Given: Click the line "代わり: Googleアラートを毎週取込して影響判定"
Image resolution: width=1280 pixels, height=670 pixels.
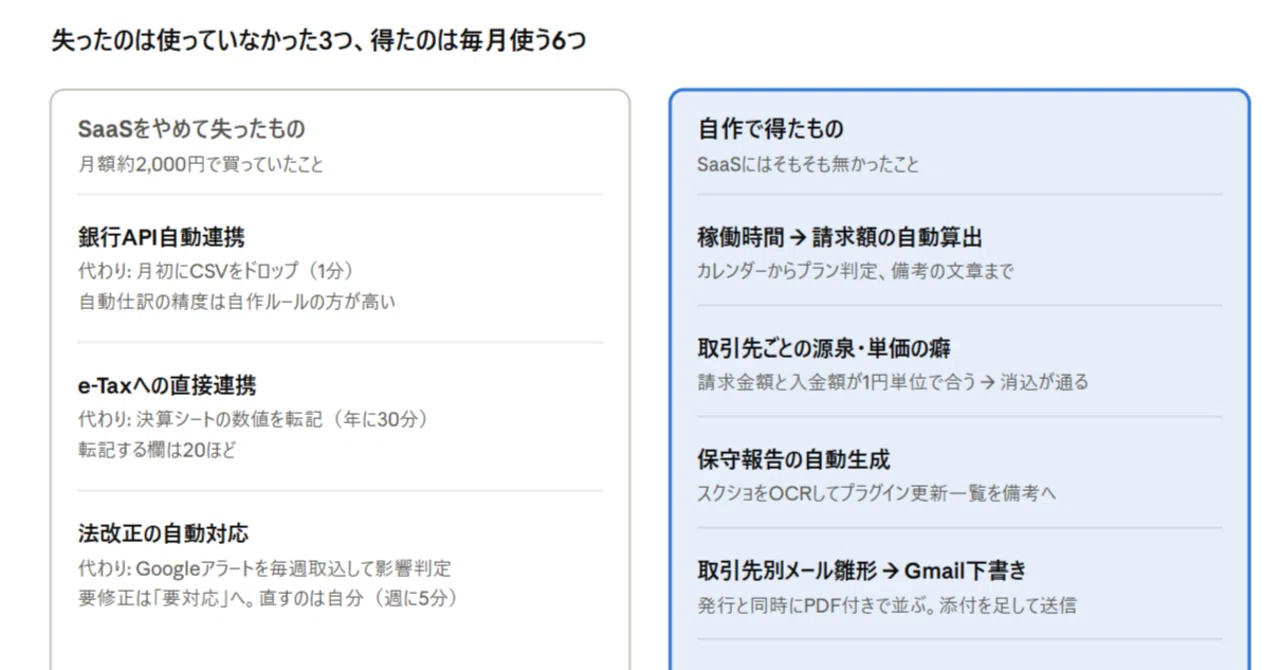Looking at the screenshot, I should (265, 569).
